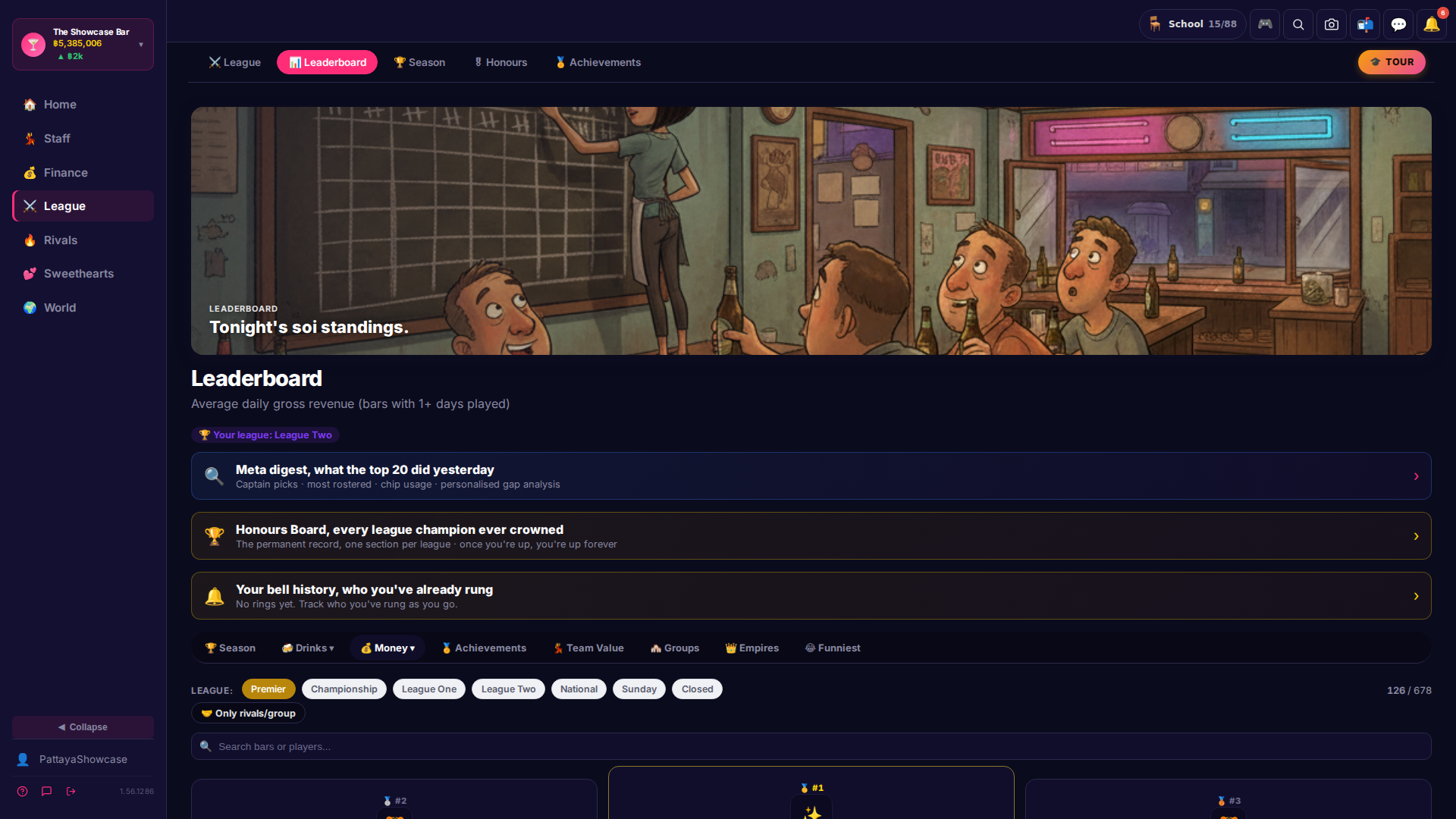Image resolution: width=1456 pixels, height=819 pixels.
Task: Expand the Money dropdown tab
Action: [388, 648]
